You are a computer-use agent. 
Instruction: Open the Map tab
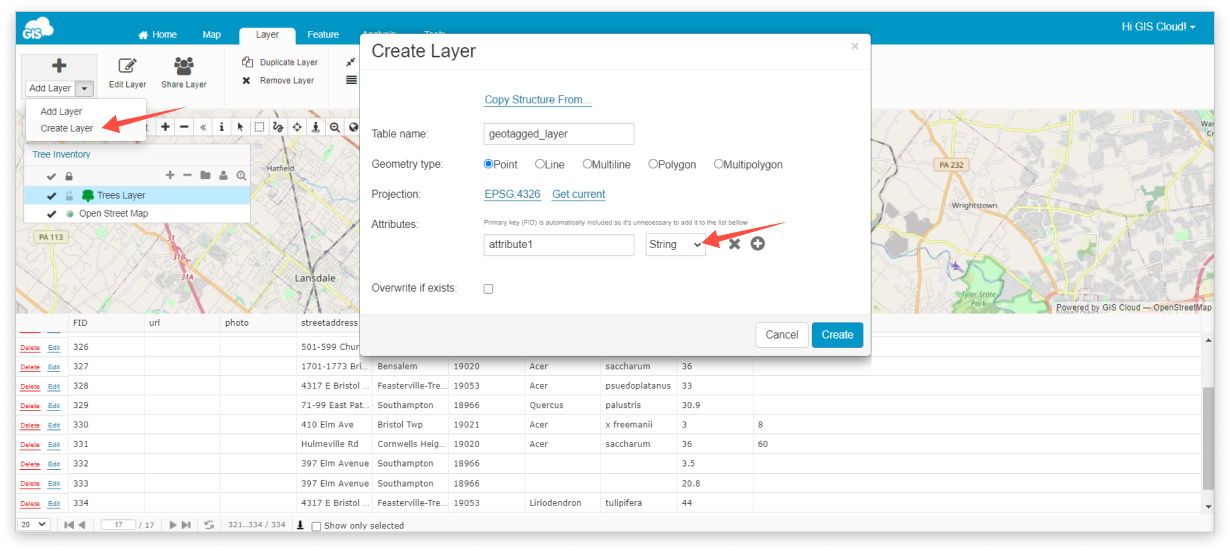[x=211, y=35]
